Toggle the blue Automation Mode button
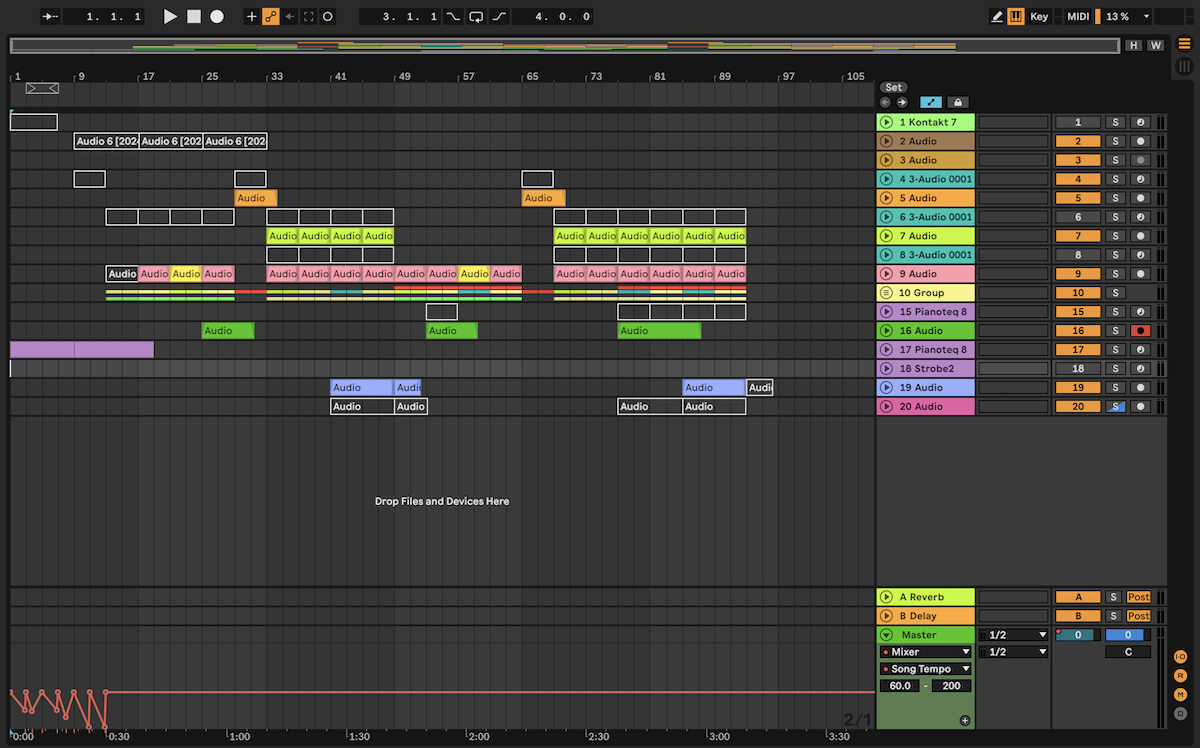This screenshot has height=748, width=1200. point(931,102)
